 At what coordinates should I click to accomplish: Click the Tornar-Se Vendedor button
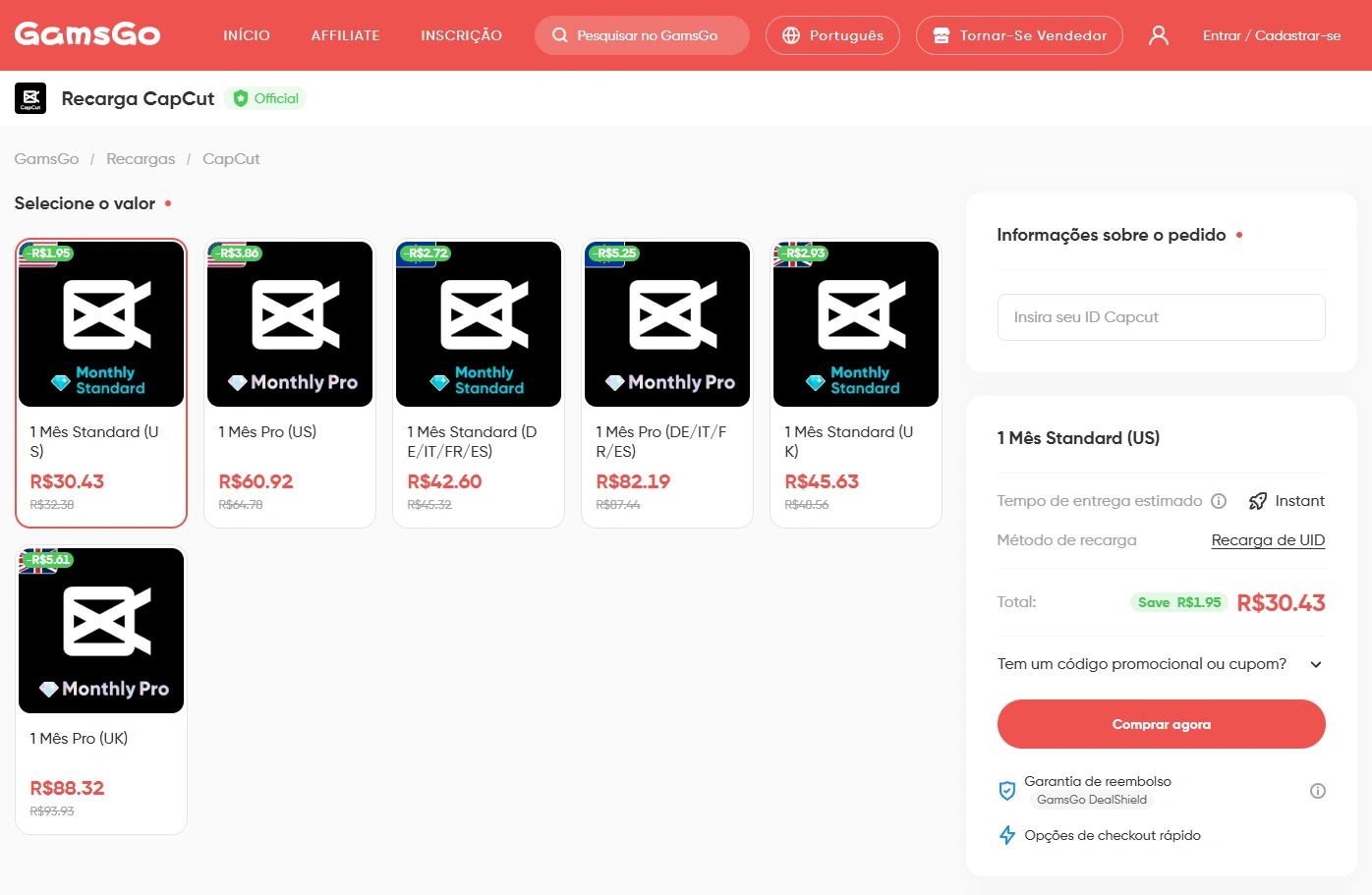(1019, 35)
